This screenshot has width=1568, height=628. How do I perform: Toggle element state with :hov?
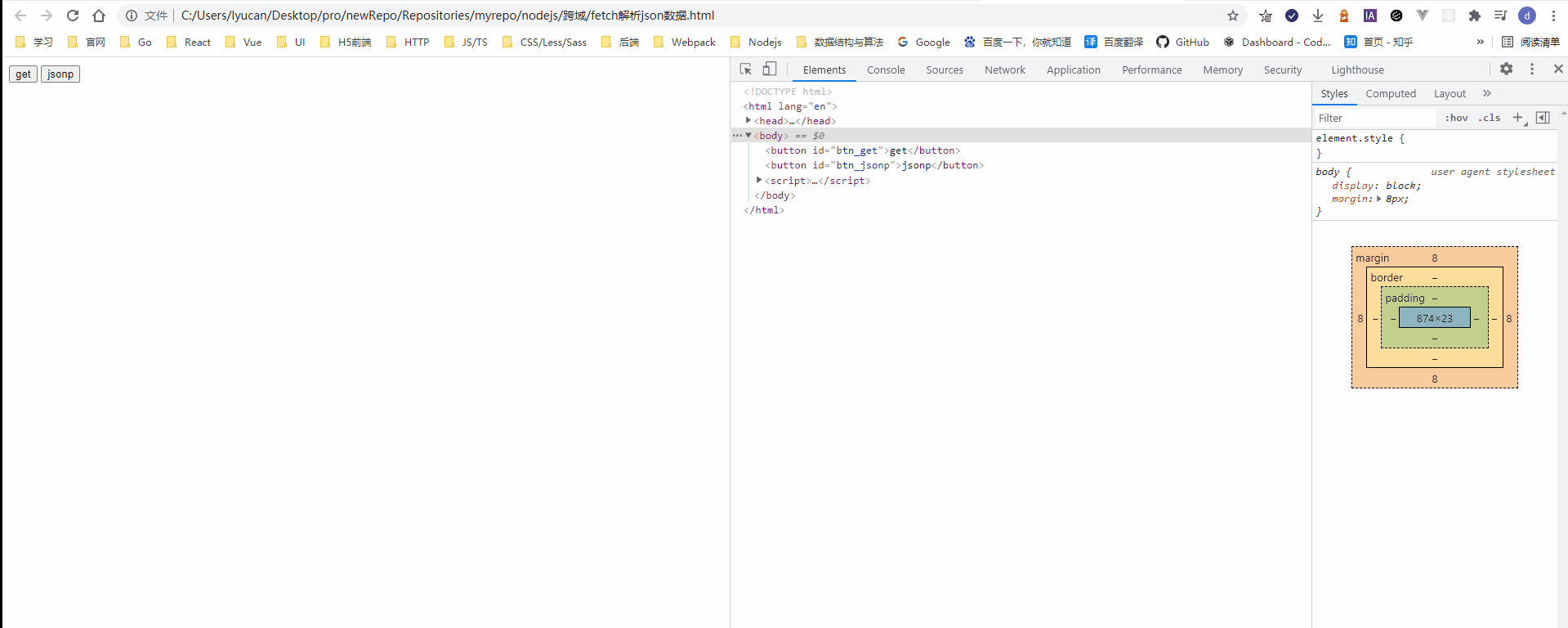click(x=1456, y=118)
